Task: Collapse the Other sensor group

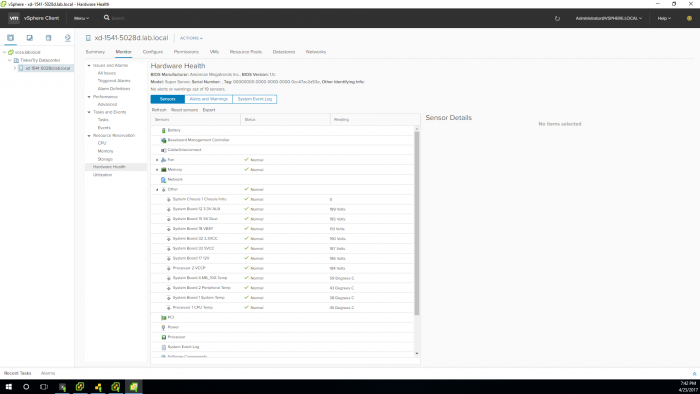Action: point(157,190)
